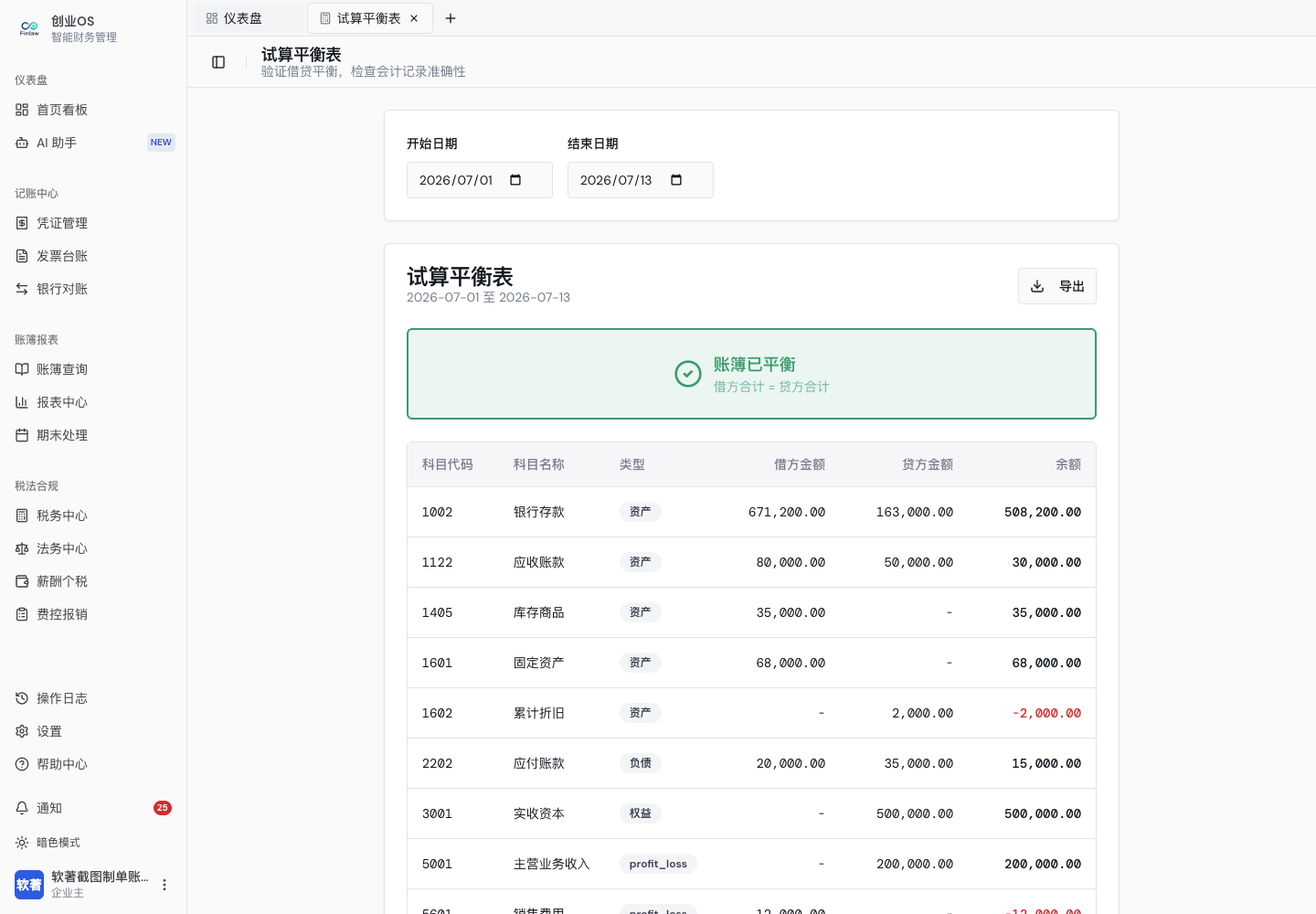Click the 负债 tag in 应付账款 row
Screen dimensions: 1316x914
tap(641, 763)
